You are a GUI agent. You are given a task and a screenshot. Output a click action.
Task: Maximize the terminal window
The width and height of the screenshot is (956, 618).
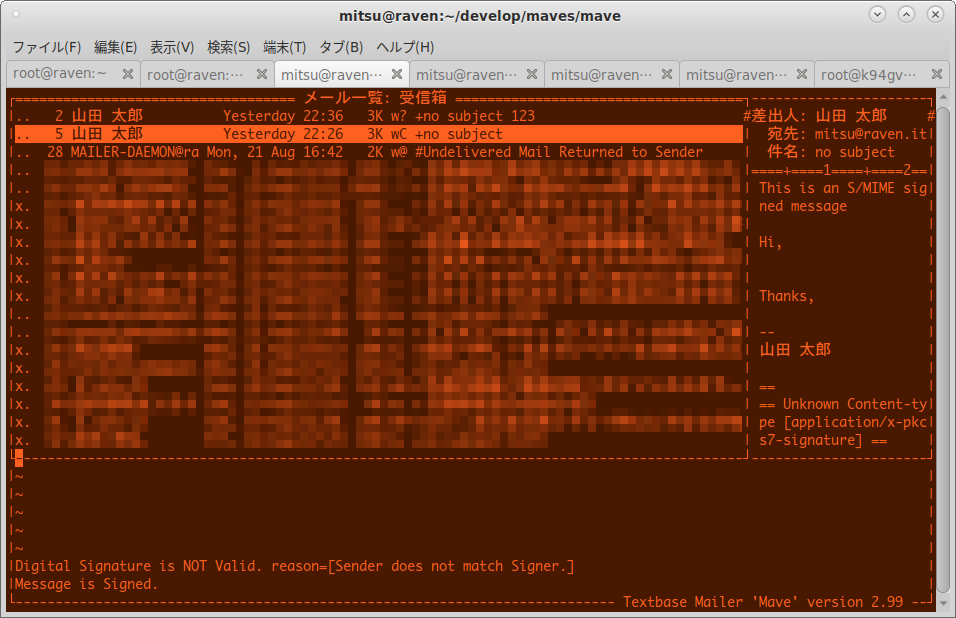pos(906,14)
